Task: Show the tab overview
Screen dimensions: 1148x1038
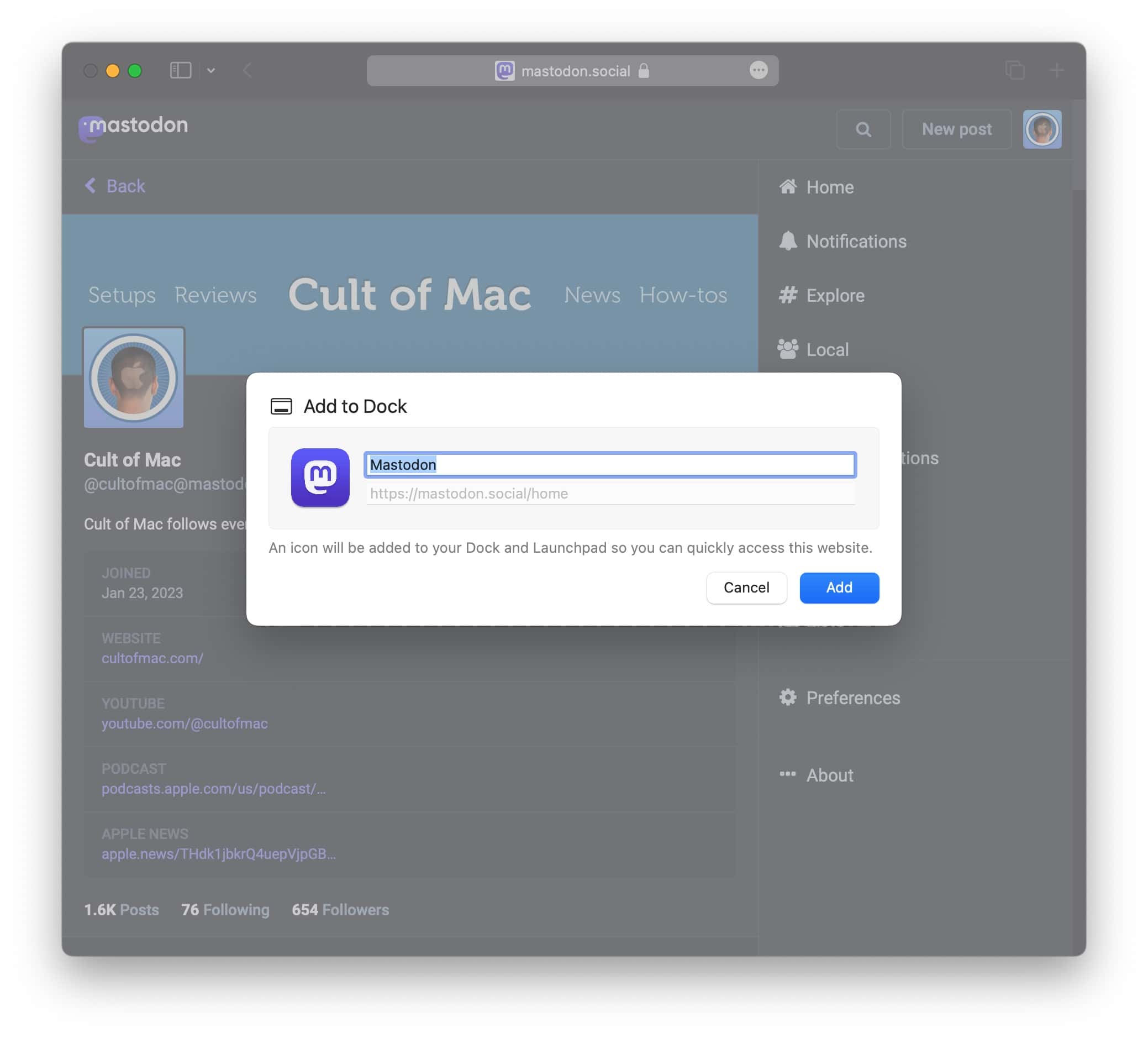Action: [x=1015, y=70]
